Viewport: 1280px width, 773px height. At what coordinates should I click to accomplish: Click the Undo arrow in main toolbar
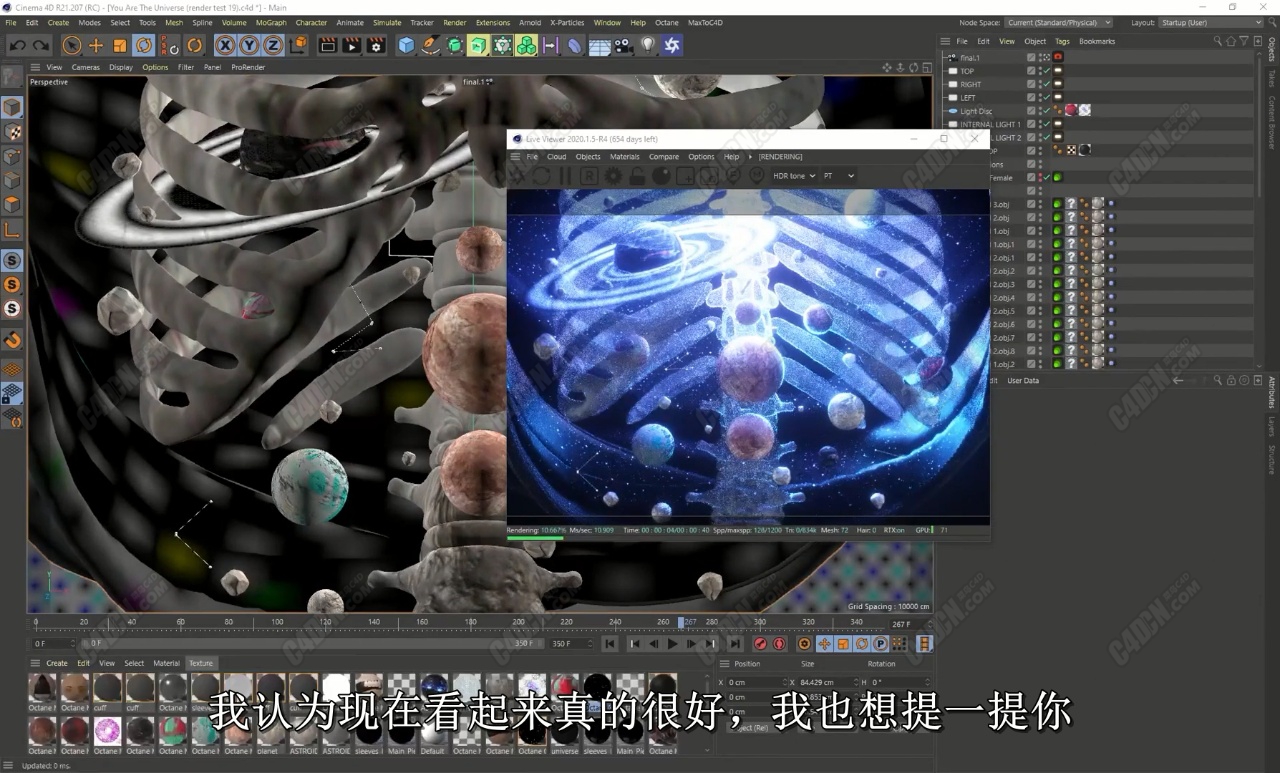pos(17,45)
